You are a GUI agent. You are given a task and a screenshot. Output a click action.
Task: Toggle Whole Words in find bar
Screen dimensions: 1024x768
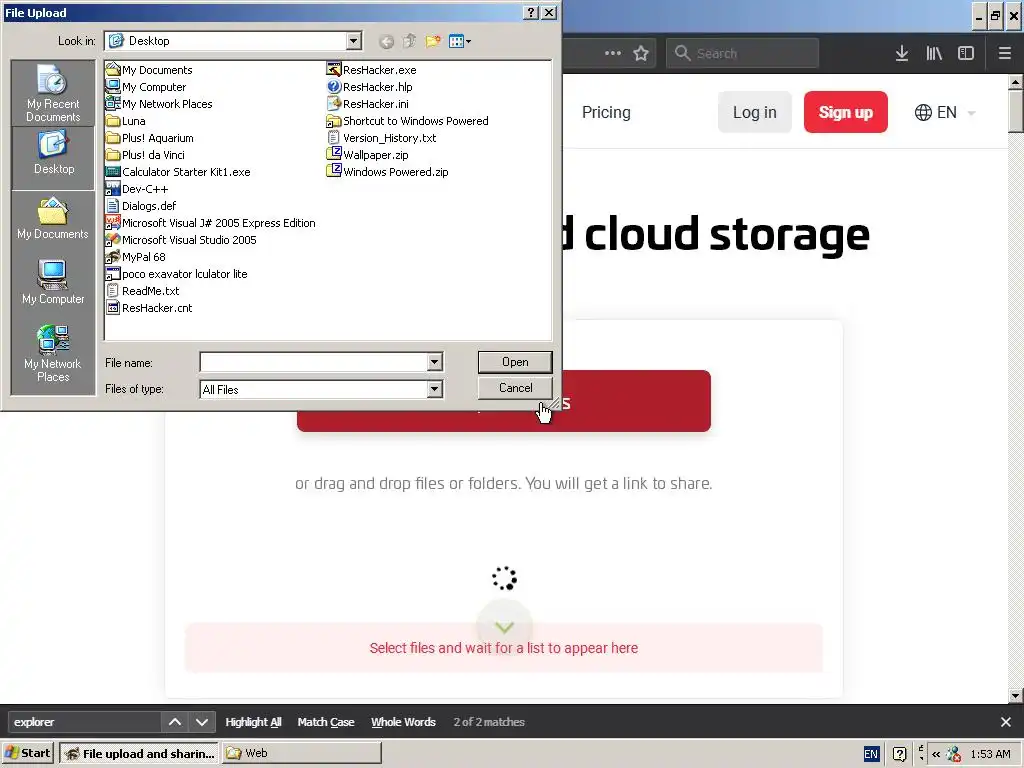(x=403, y=722)
